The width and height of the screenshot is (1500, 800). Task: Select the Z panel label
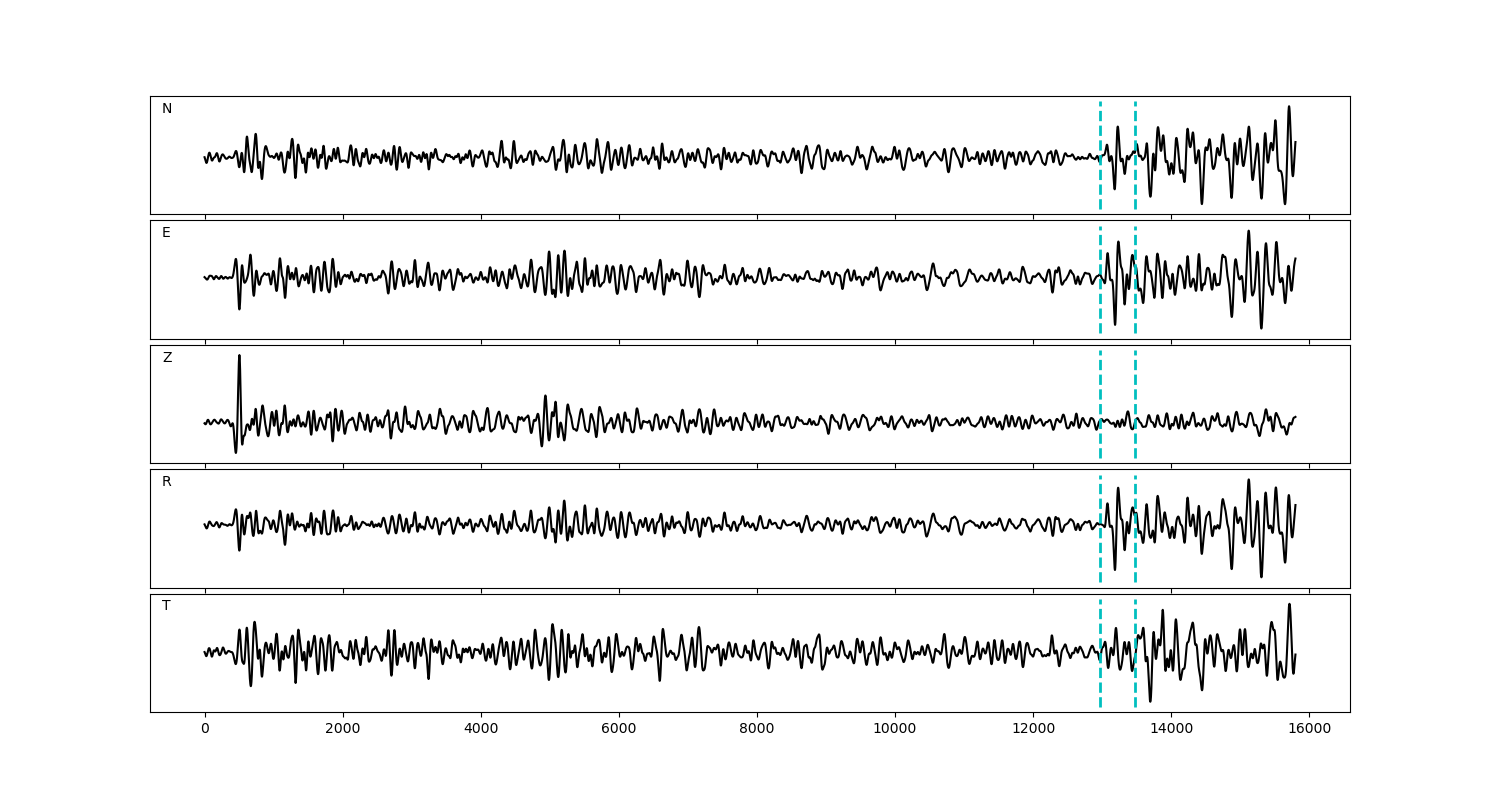(x=167, y=358)
